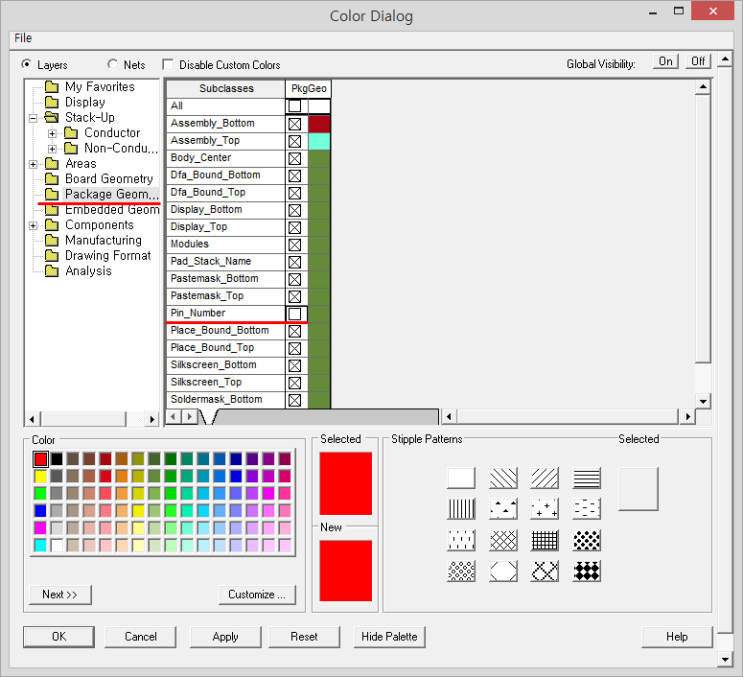Screen dimensions: 743x677
Task: Pick the vertical lines stipple pattern
Action: click(x=461, y=509)
